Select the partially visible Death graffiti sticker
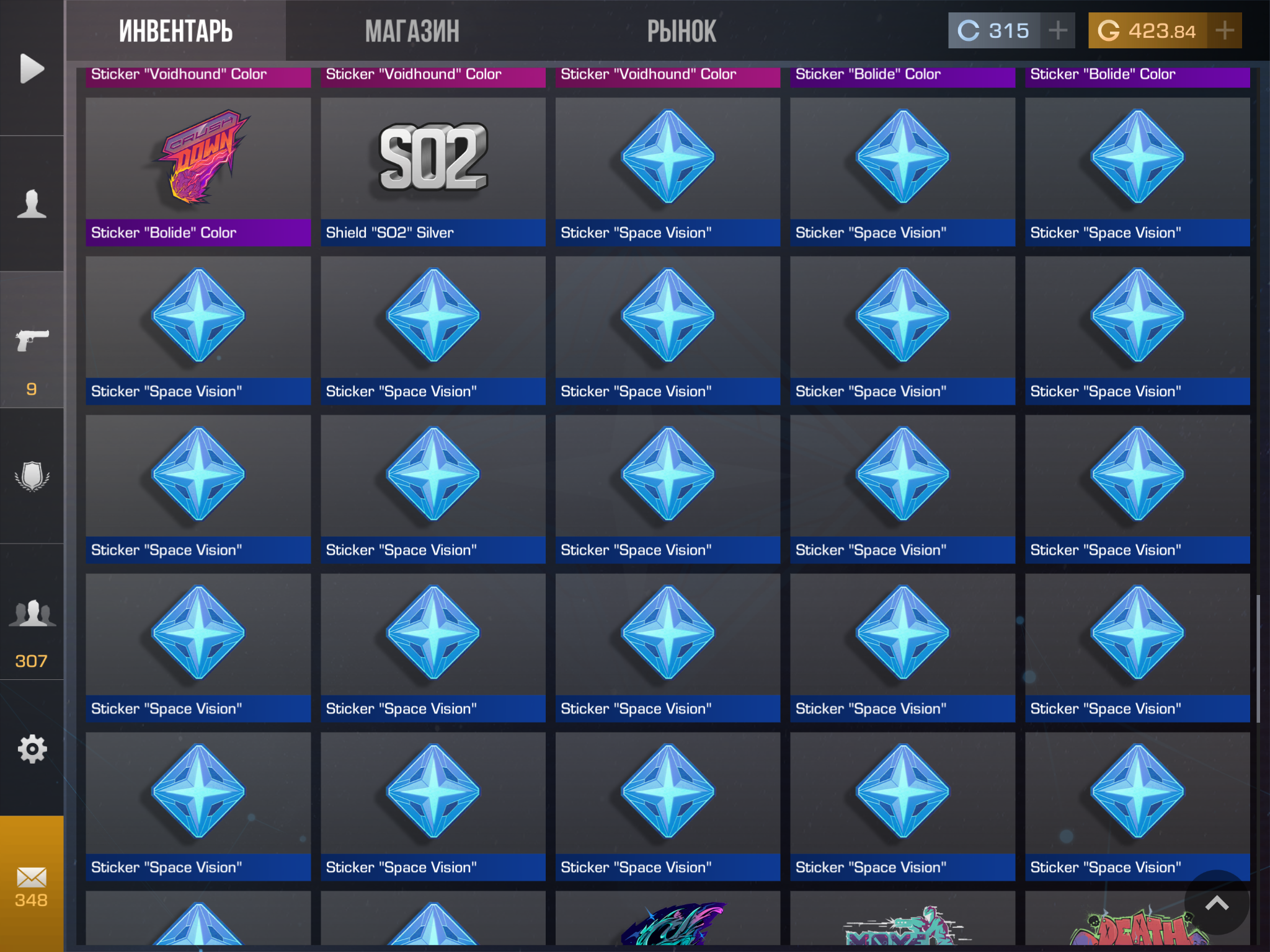 [1137, 919]
